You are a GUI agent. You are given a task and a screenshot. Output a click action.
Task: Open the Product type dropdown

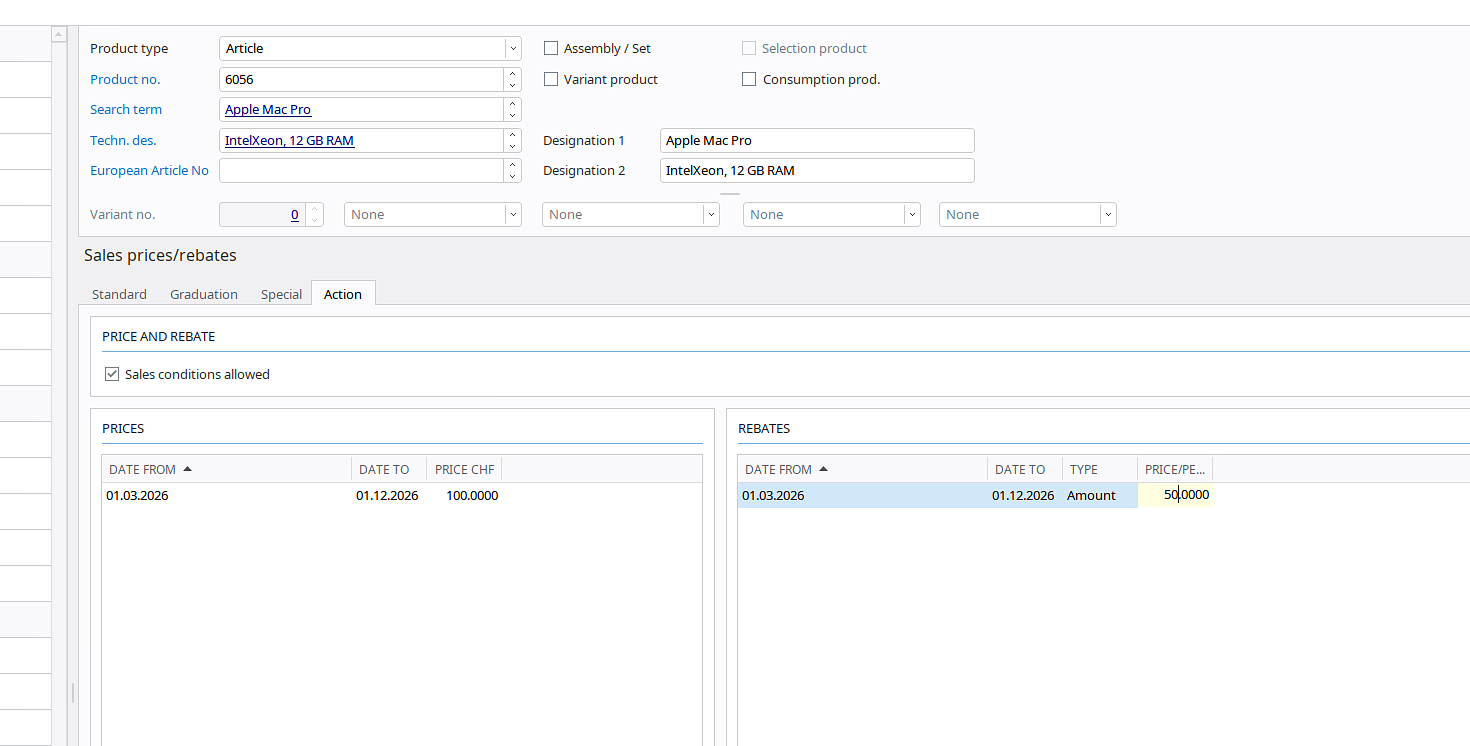coord(513,48)
